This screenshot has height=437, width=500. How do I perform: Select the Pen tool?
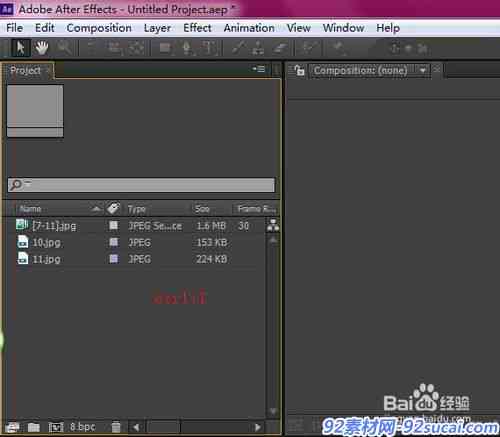(x=187, y=48)
